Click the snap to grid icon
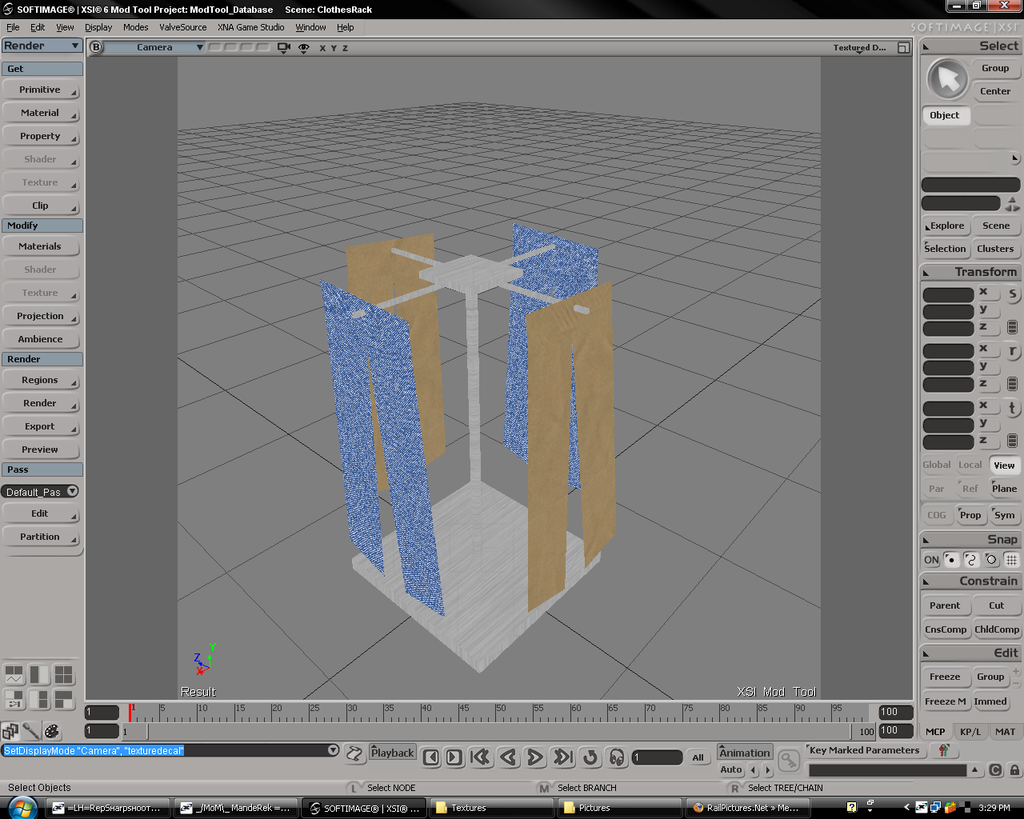This screenshot has width=1024, height=819. pyautogui.click(x=1011, y=560)
